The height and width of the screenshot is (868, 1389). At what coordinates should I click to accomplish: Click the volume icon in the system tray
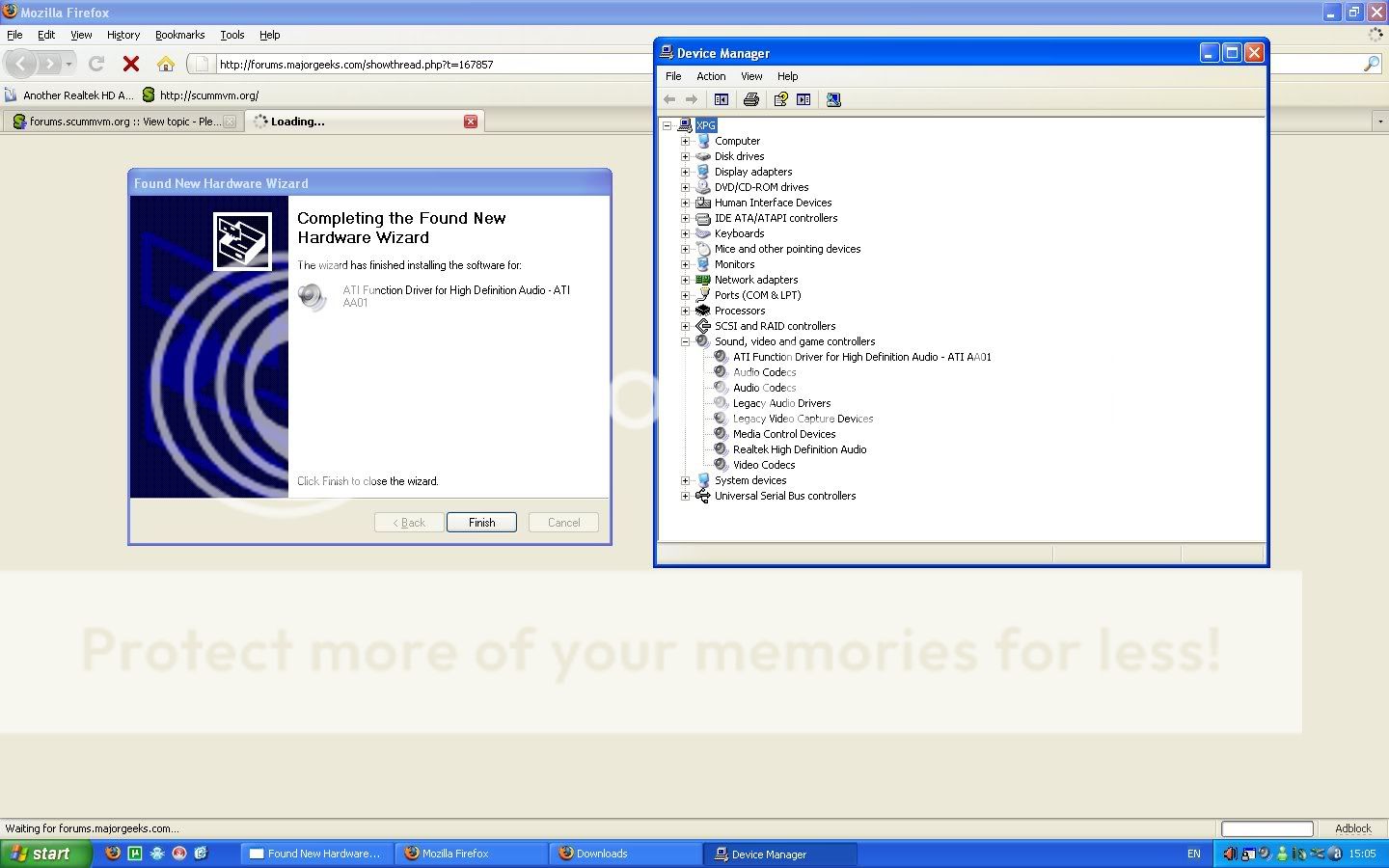(1230, 854)
